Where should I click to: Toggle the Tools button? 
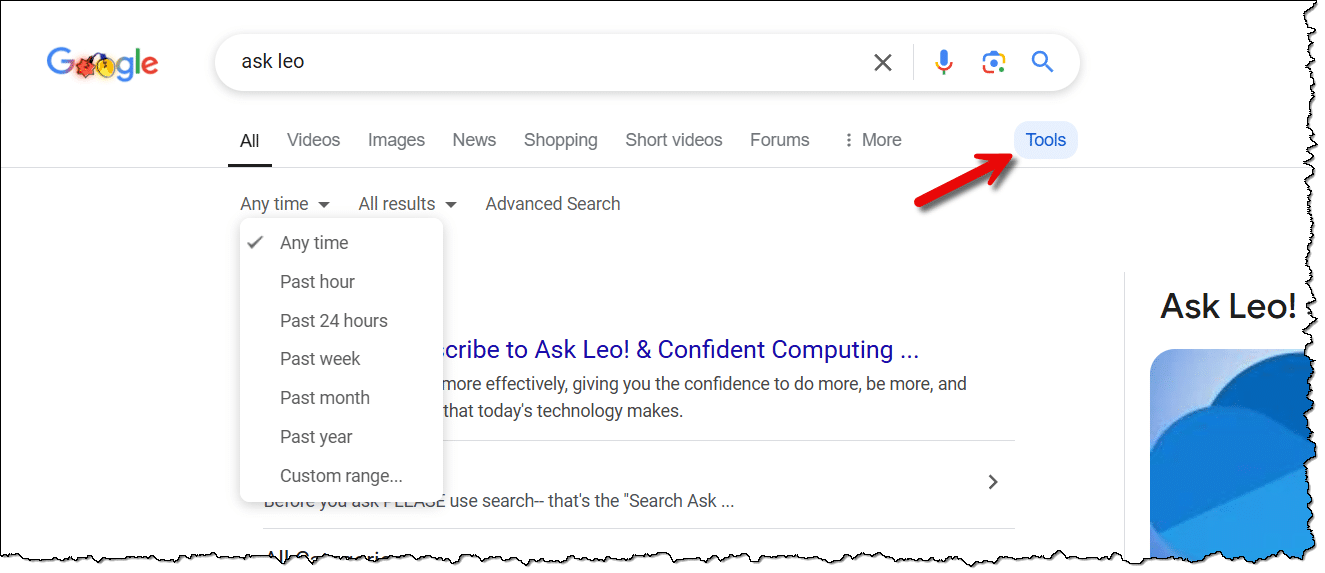pyautogui.click(x=1046, y=140)
